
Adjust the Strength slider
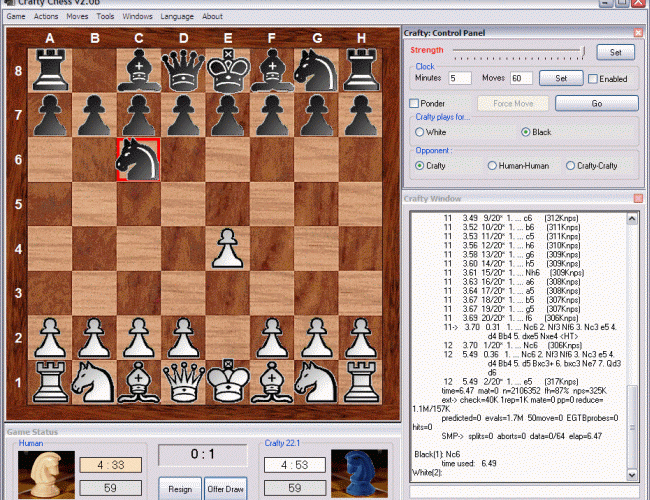[x=584, y=51]
